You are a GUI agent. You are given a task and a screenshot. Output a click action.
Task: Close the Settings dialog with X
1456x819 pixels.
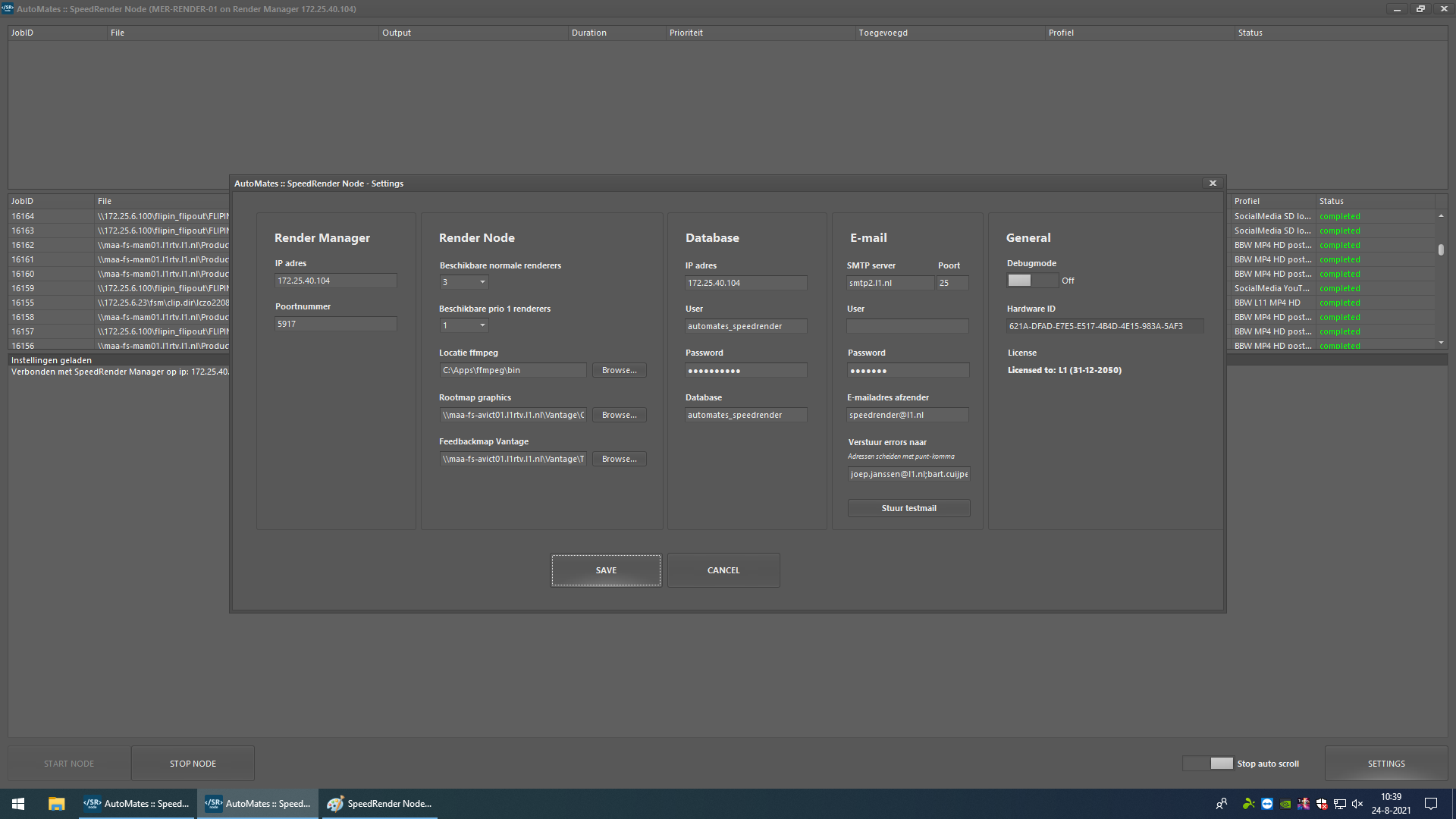1213,184
